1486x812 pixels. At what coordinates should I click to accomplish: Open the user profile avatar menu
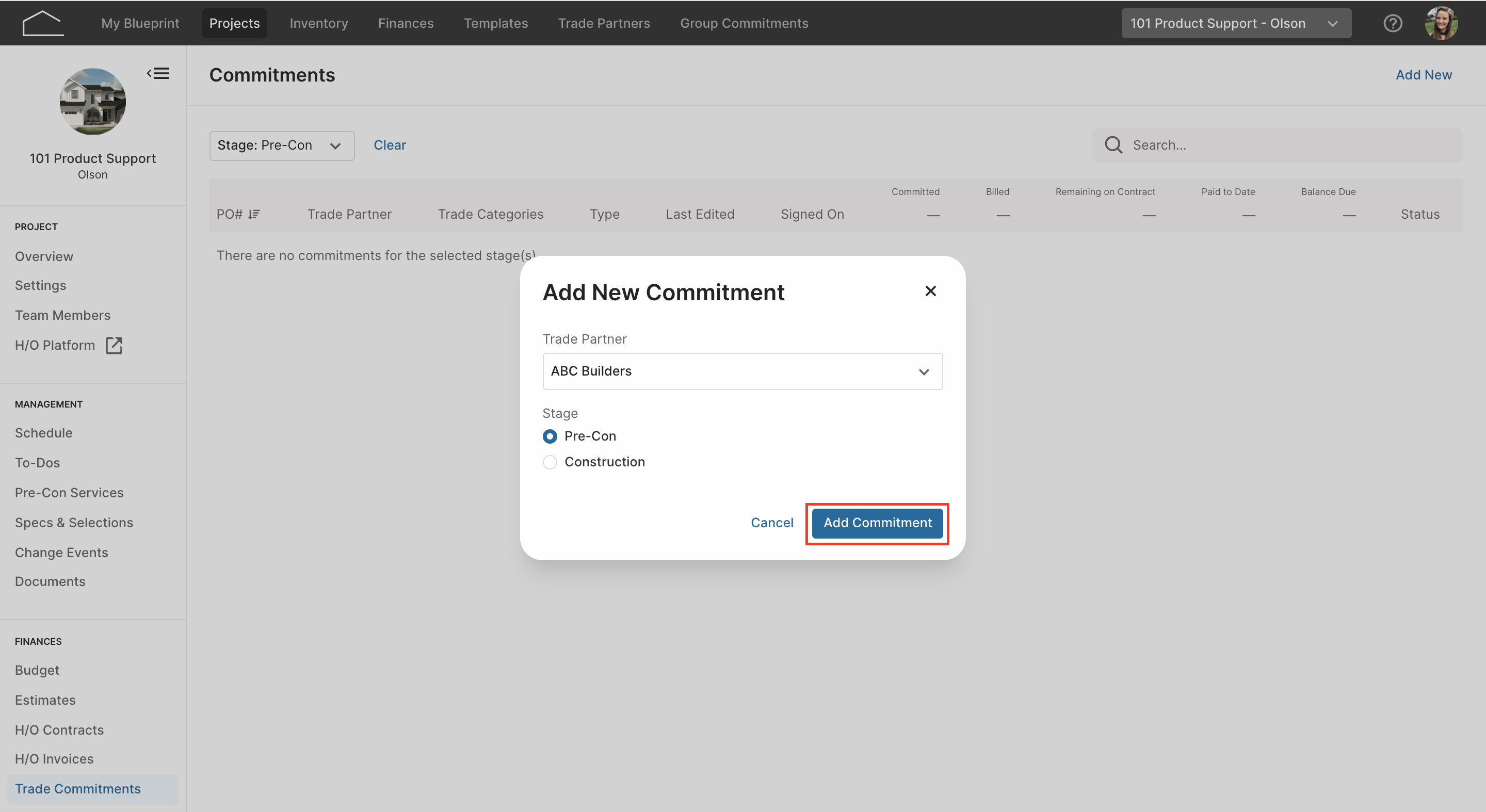(1442, 23)
